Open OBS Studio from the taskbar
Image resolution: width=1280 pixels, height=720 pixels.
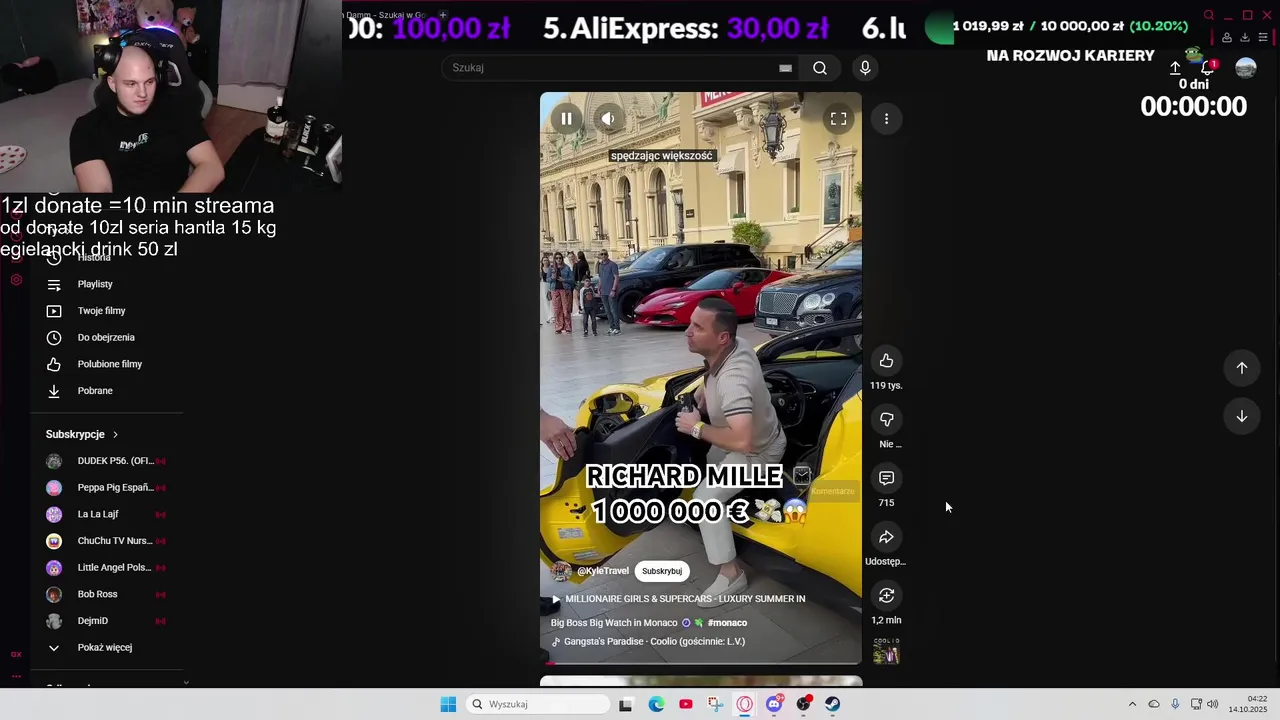click(803, 704)
